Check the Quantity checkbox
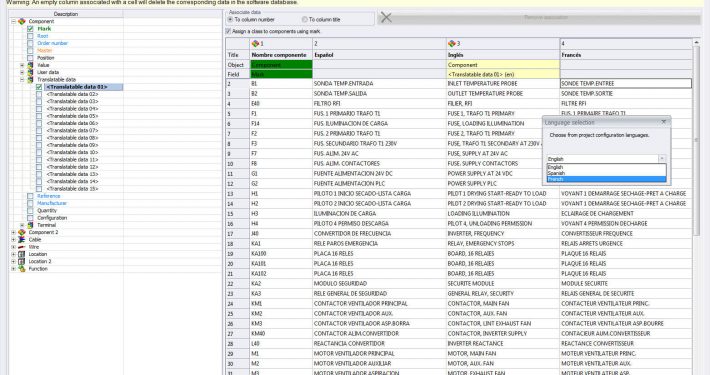The width and height of the screenshot is (710, 375). (30, 211)
